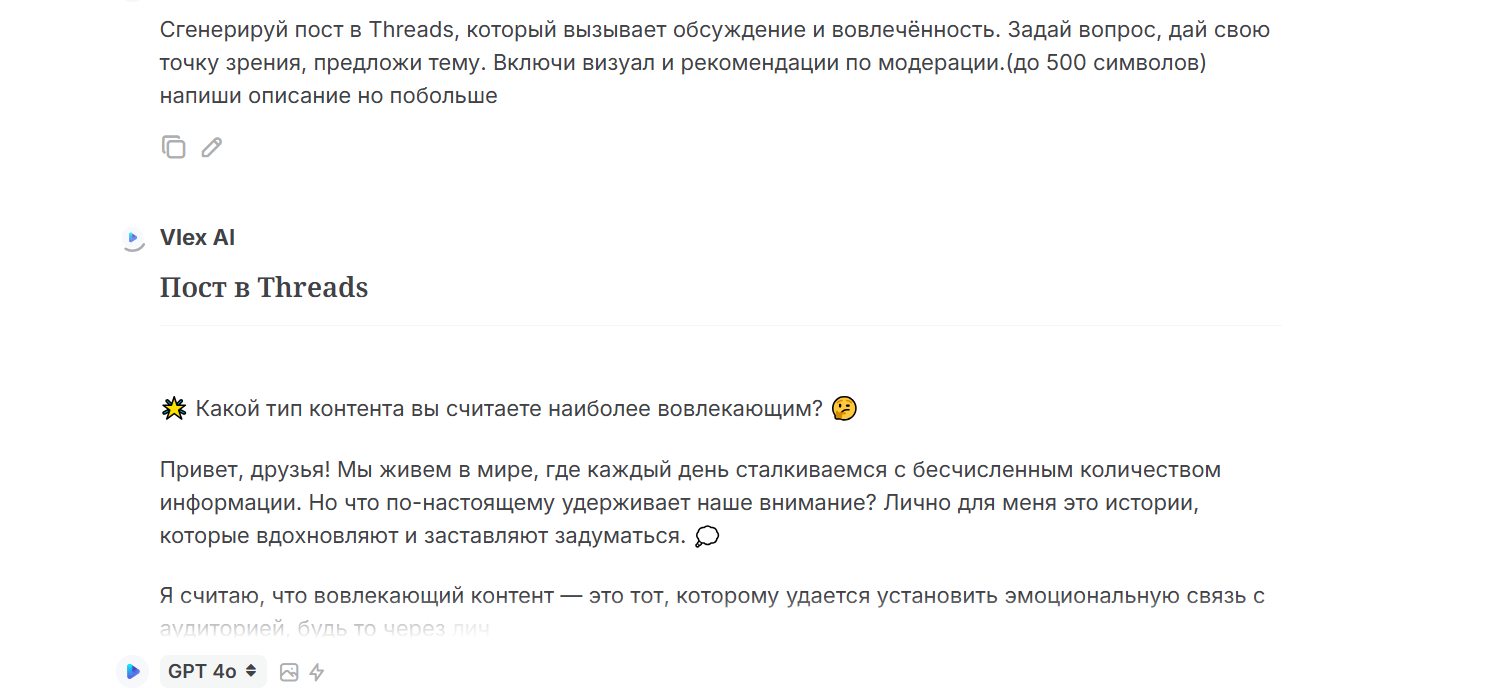Click the paragraph starting Я считаю
Viewport: 1488px width, 688px height.
point(712,596)
